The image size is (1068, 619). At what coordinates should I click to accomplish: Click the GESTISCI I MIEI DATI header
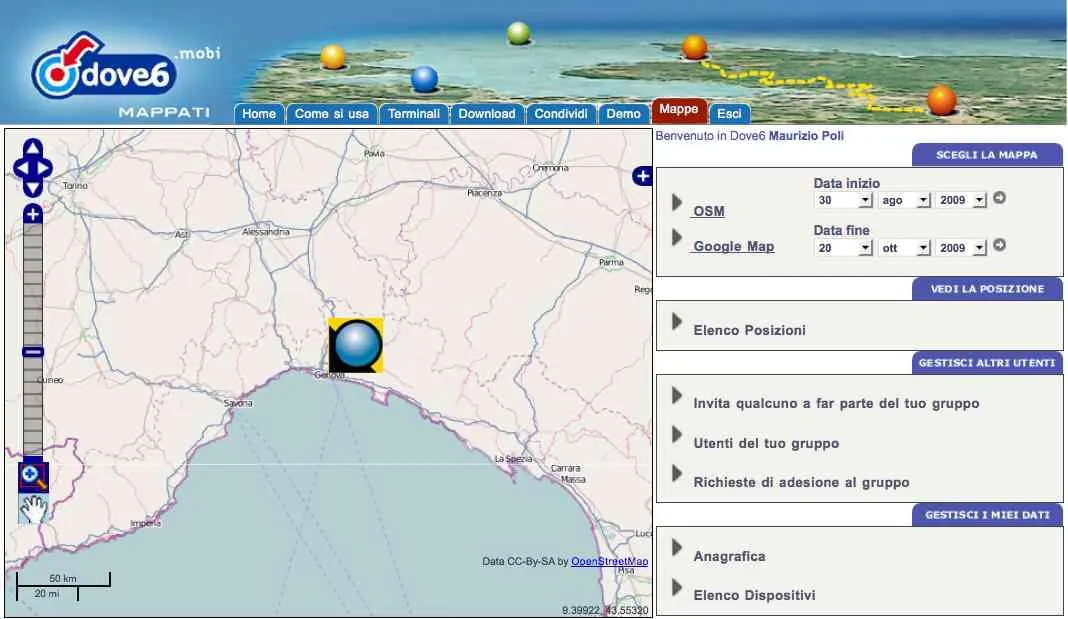pyautogui.click(x=987, y=515)
